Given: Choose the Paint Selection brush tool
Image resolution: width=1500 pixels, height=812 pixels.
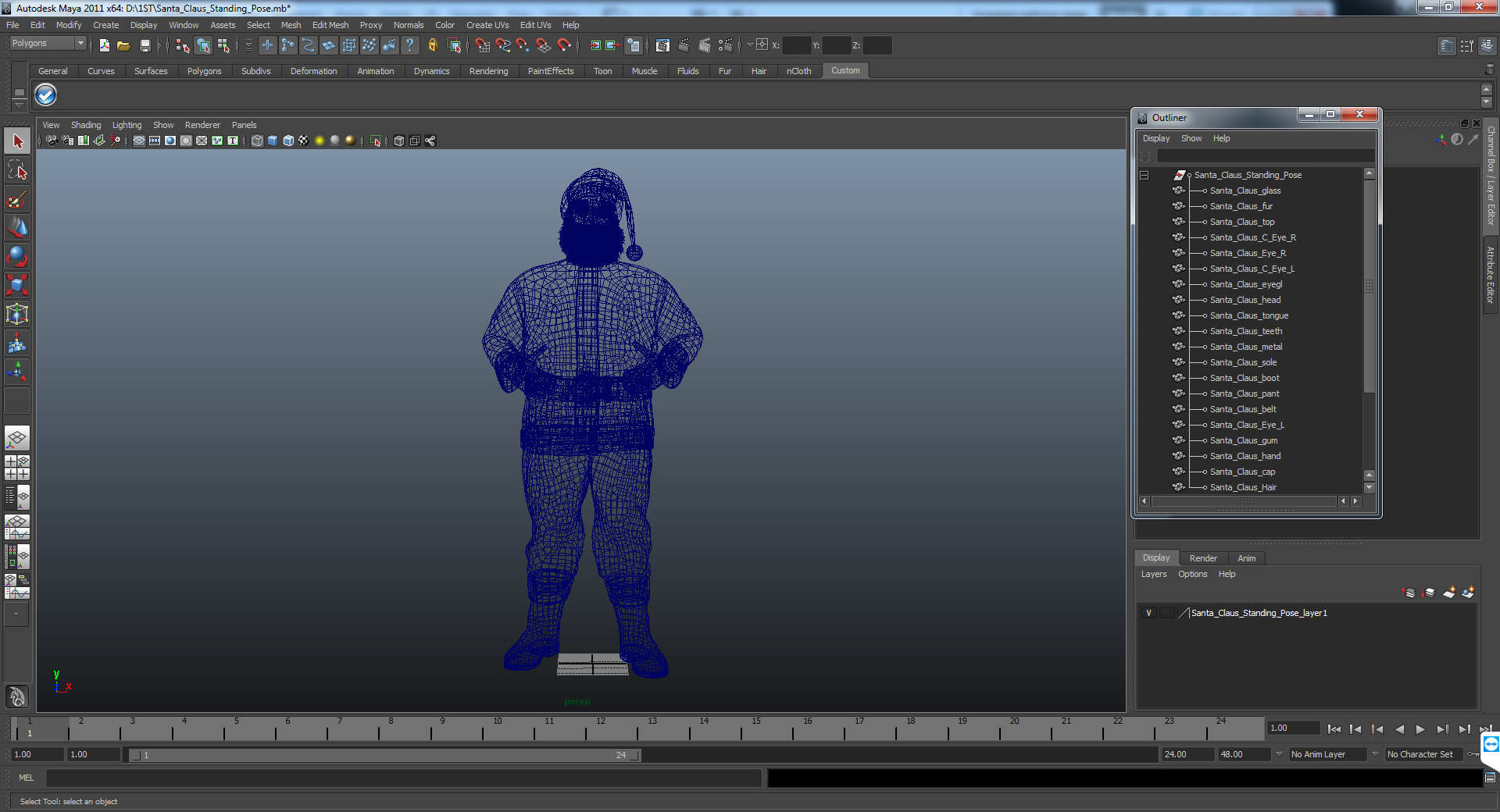Looking at the screenshot, I should (17, 199).
